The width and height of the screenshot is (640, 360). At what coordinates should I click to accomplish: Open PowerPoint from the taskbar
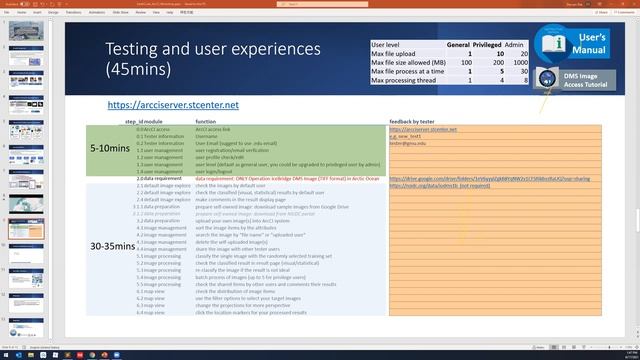(104, 355)
